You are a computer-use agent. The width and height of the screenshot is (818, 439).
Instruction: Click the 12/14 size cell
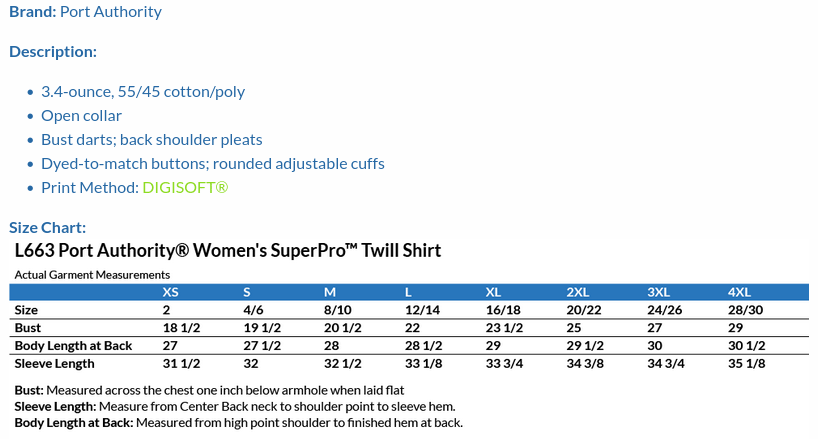pos(423,310)
